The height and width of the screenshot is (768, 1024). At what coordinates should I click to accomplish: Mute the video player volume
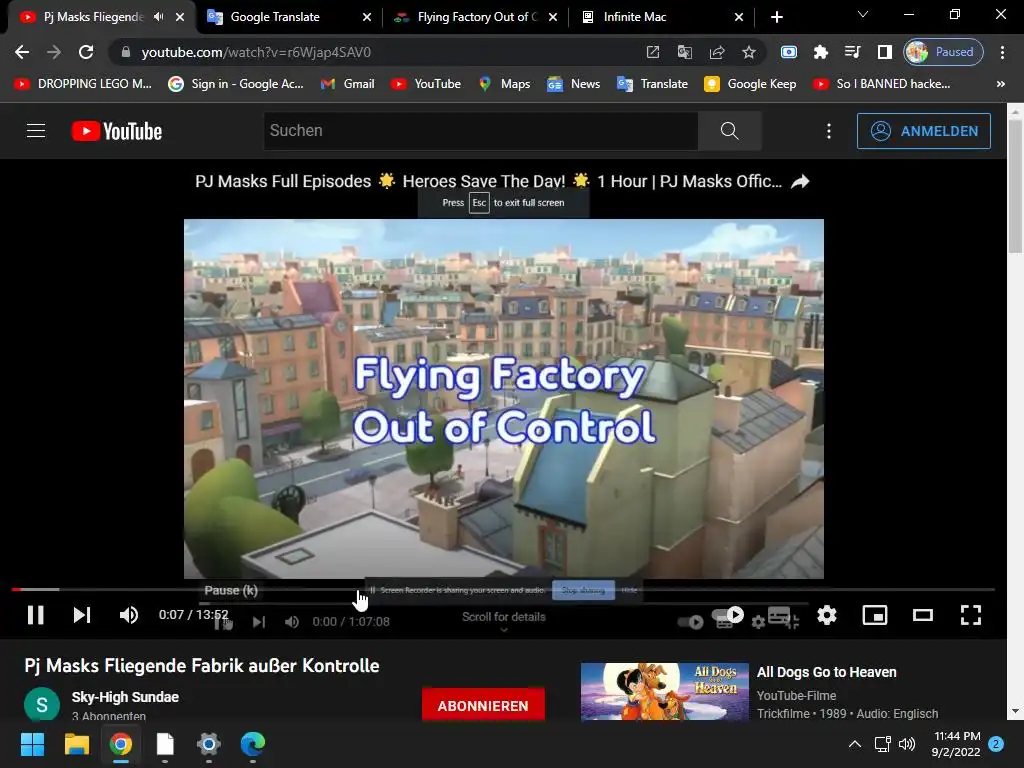click(129, 615)
